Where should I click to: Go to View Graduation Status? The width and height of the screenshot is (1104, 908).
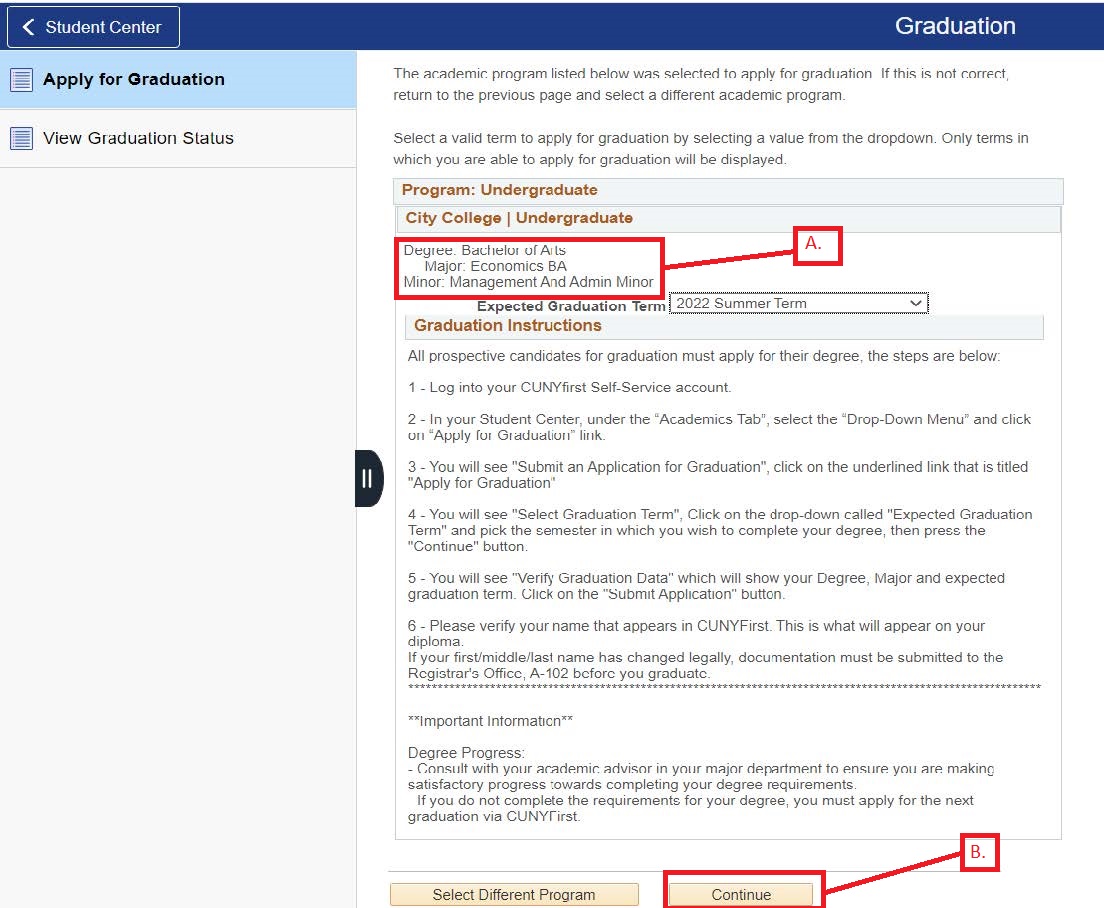(138, 138)
